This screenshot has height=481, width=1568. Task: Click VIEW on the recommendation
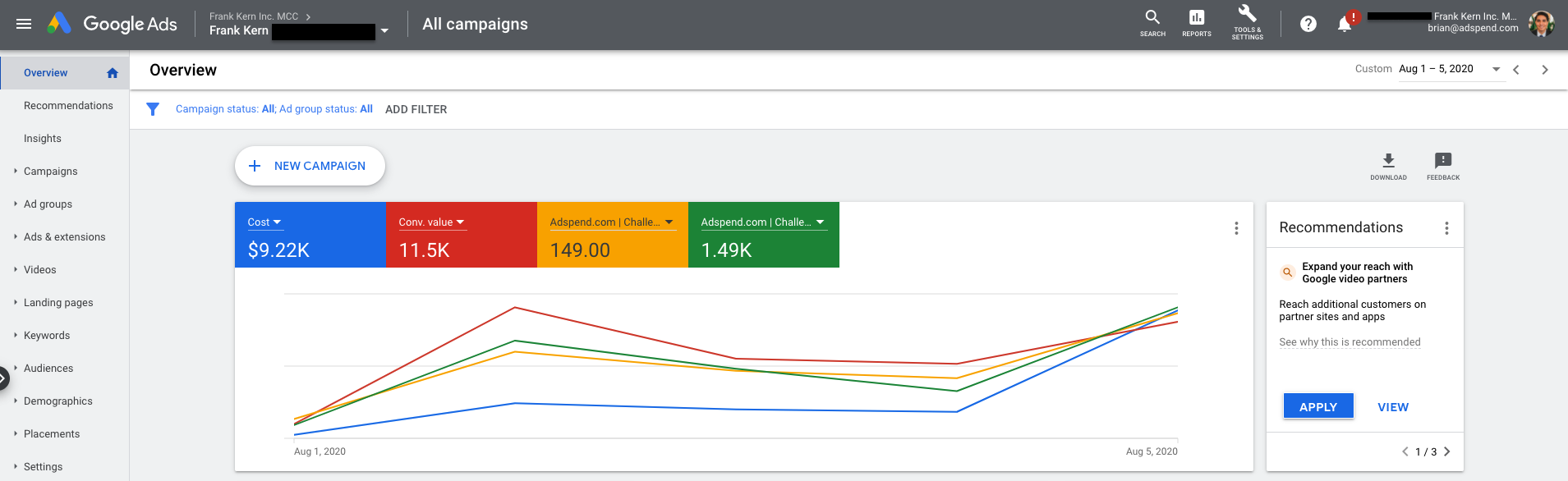point(1393,407)
